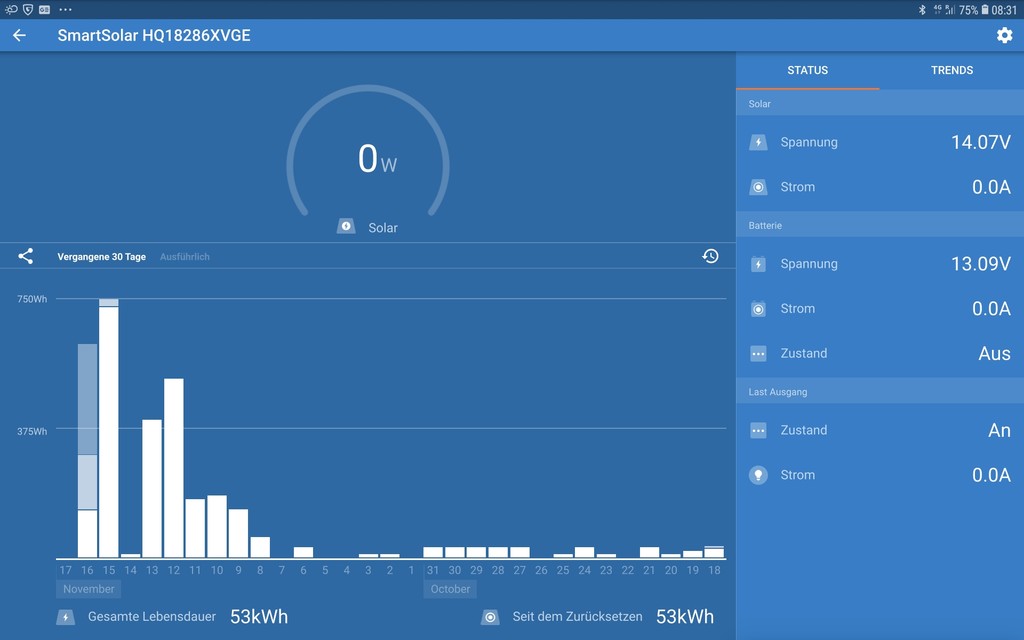Tap three dots in status bar
The width and height of the screenshot is (1024, 640).
pyautogui.click(x=65, y=10)
